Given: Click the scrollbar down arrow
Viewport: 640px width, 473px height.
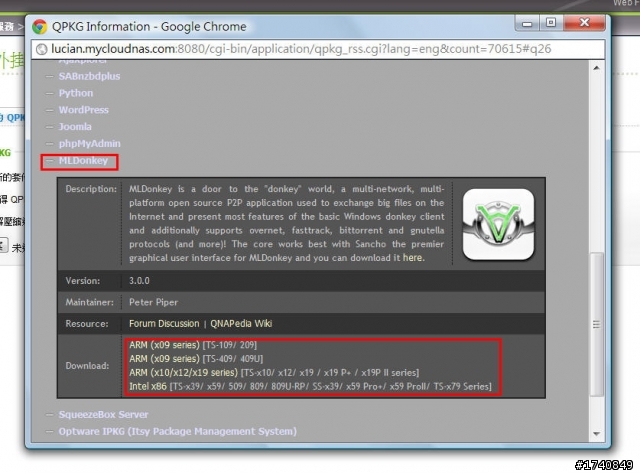Looking at the screenshot, I should click(x=596, y=433).
